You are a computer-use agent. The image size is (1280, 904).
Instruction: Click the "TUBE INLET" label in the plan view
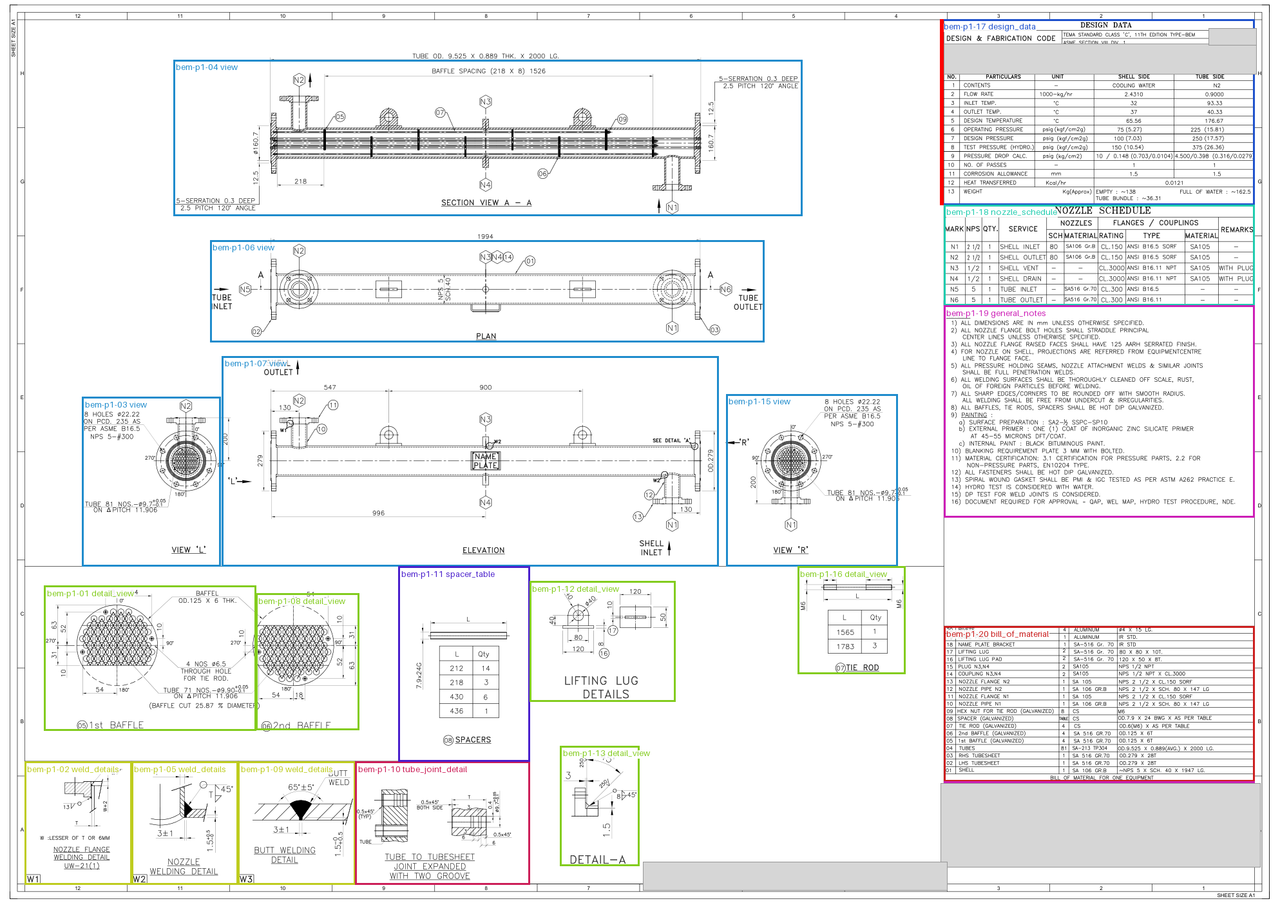point(222,302)
